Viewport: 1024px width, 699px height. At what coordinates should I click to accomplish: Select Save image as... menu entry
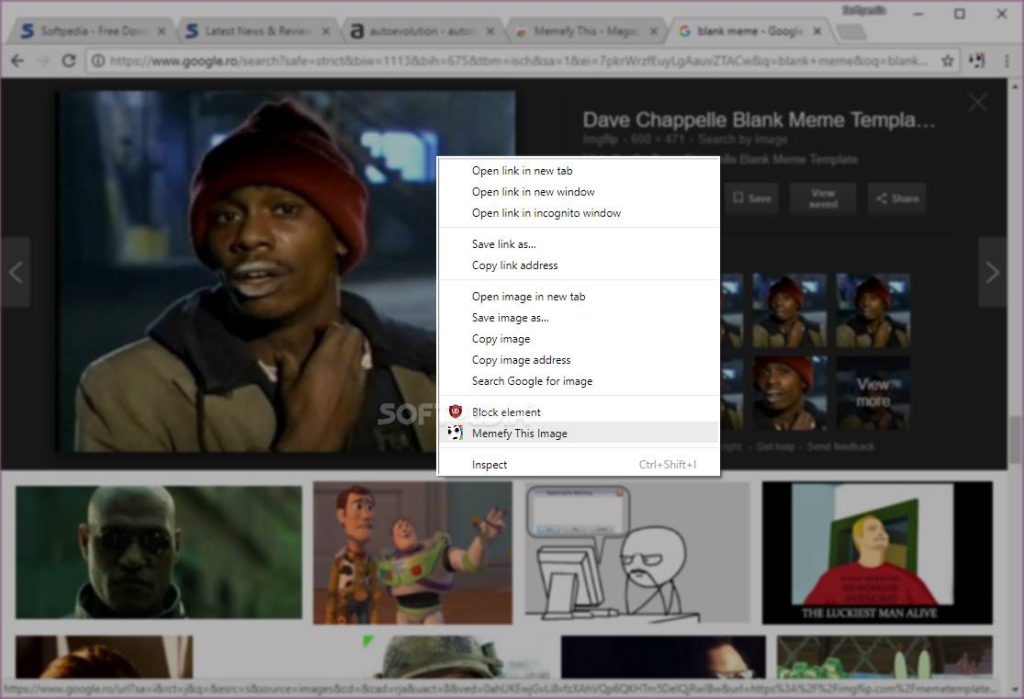[x=579, y=317]
